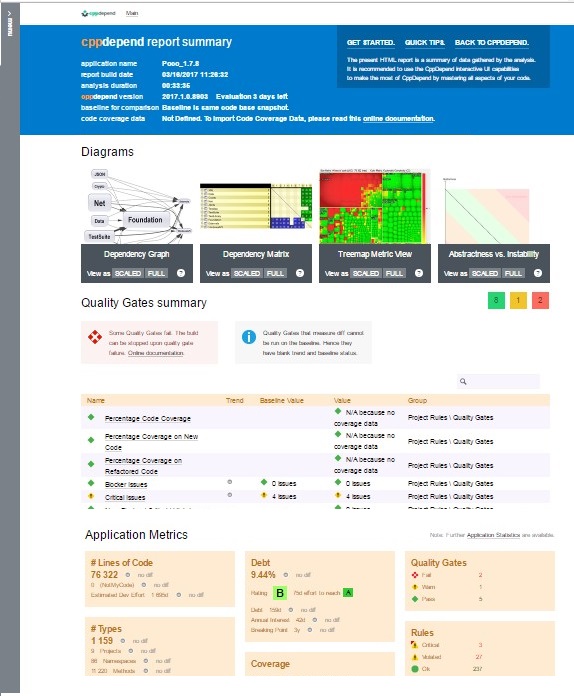
Task: Click the Main menu link
Action: coord(132,13)
